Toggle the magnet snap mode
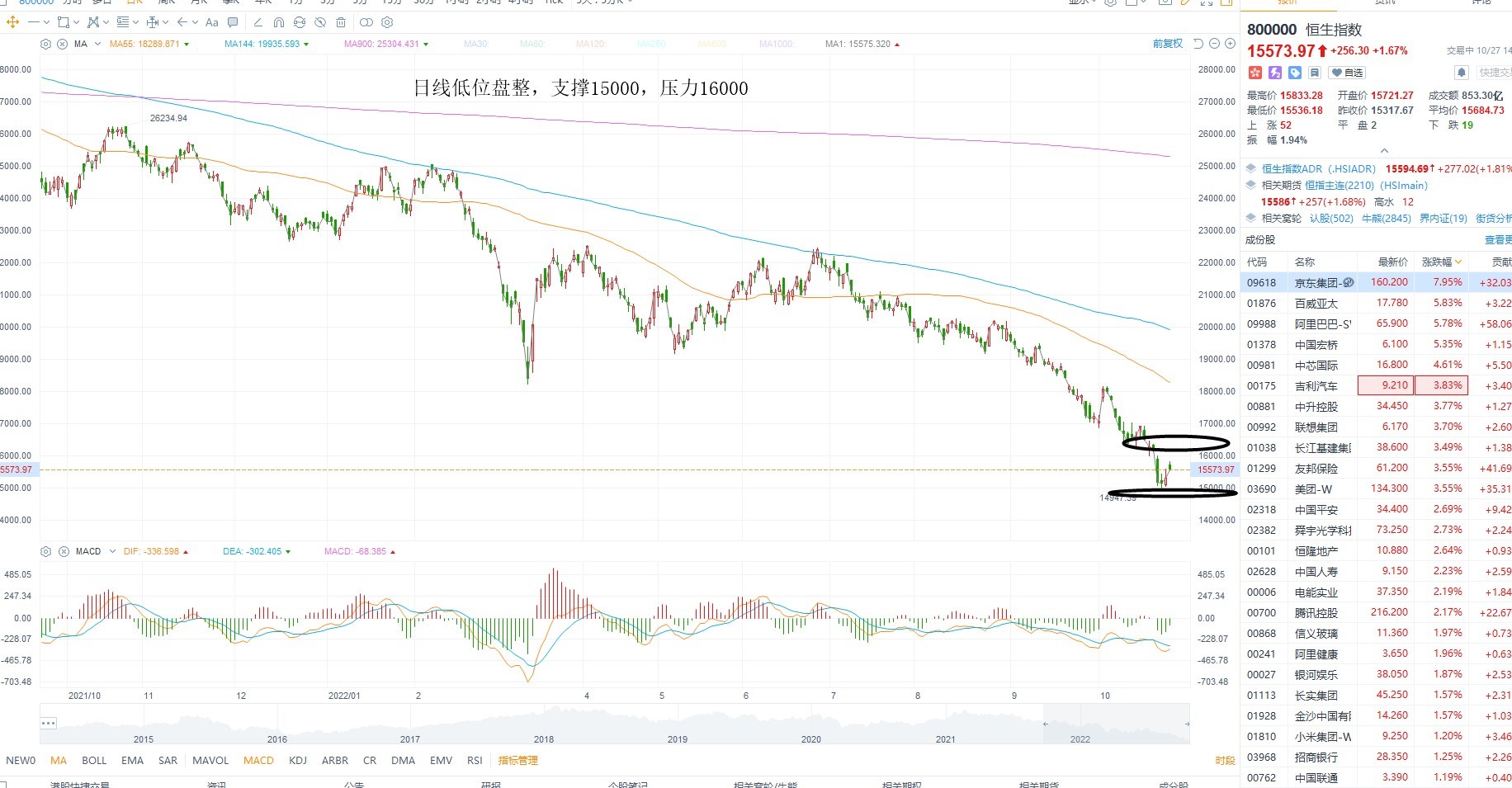Viewport: 1512px width, 788px height. [279, 22]
